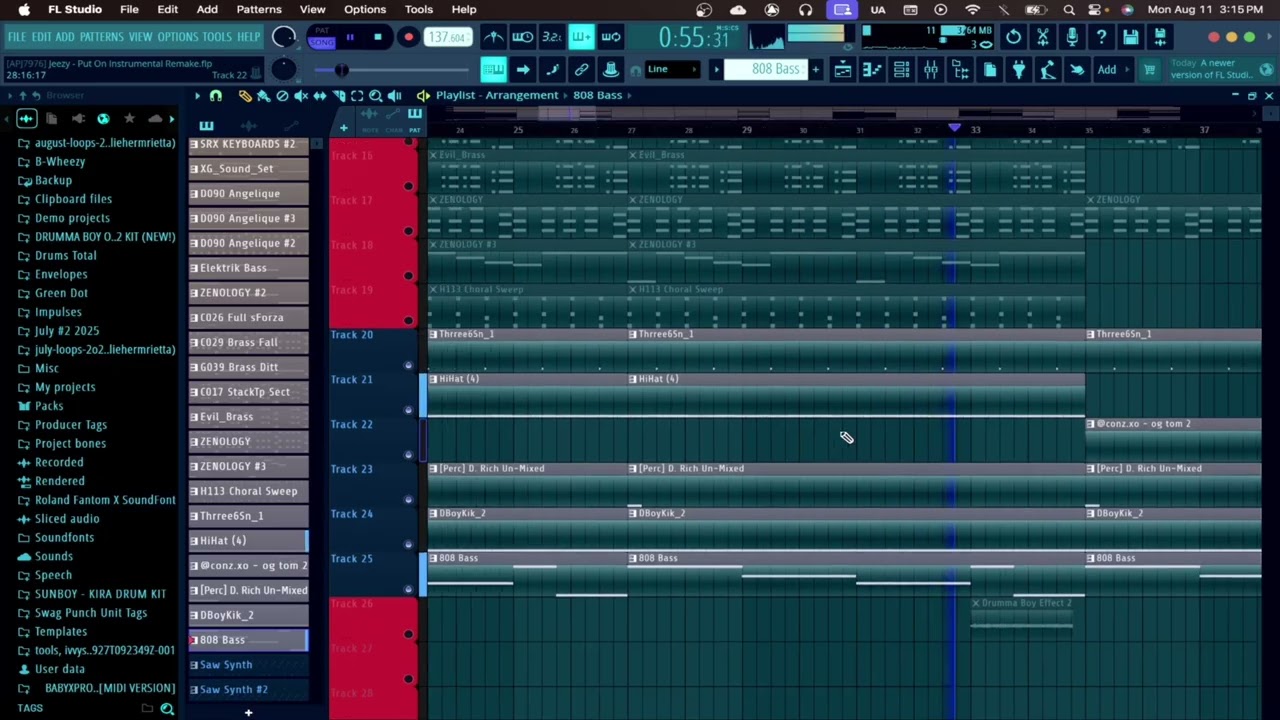Open the FILE menu
This screenshot has height=720, width=1280.
point(17,37)
